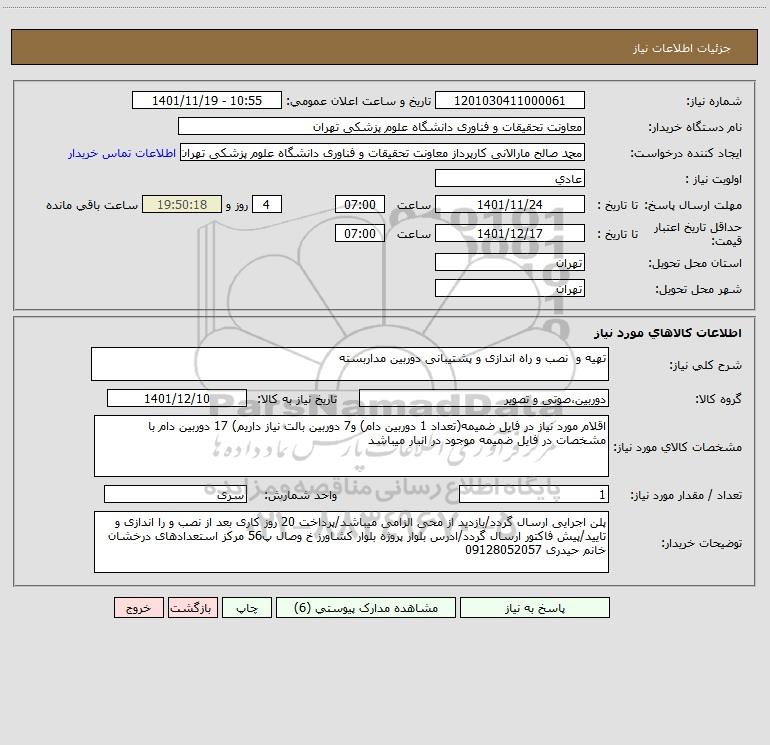770x745 pixels.
Task: Click the countdown timer 19:50:18
Action: coord(182,204)
